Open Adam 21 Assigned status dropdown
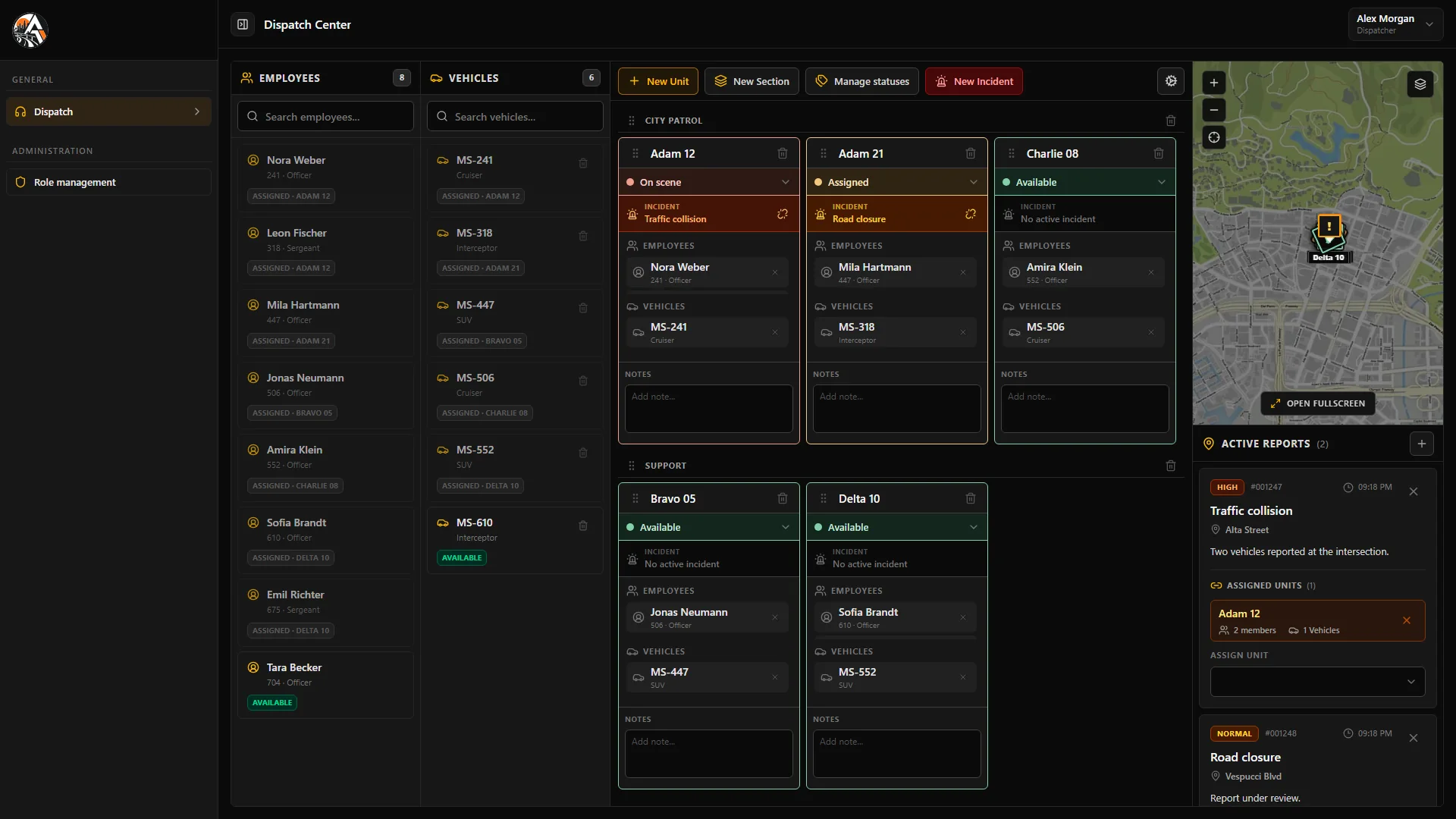This screenshot has height=819, width=1456. tap(897, 182)
